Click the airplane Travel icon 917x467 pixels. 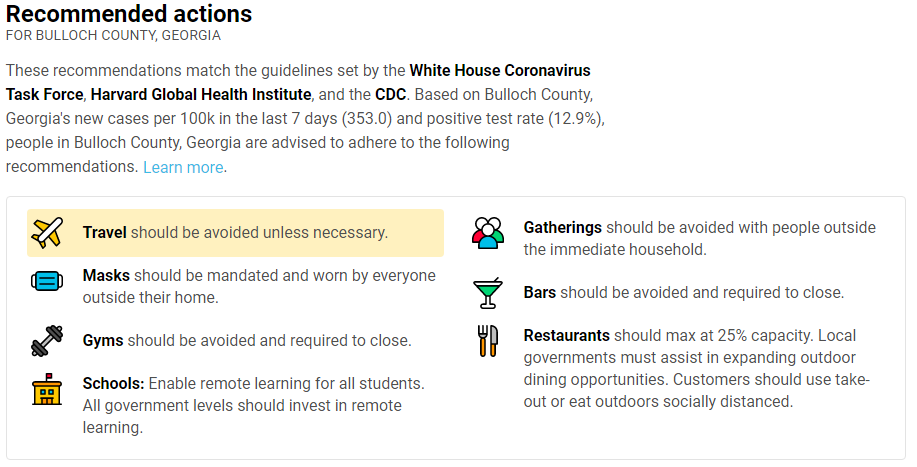pos(47,233)
